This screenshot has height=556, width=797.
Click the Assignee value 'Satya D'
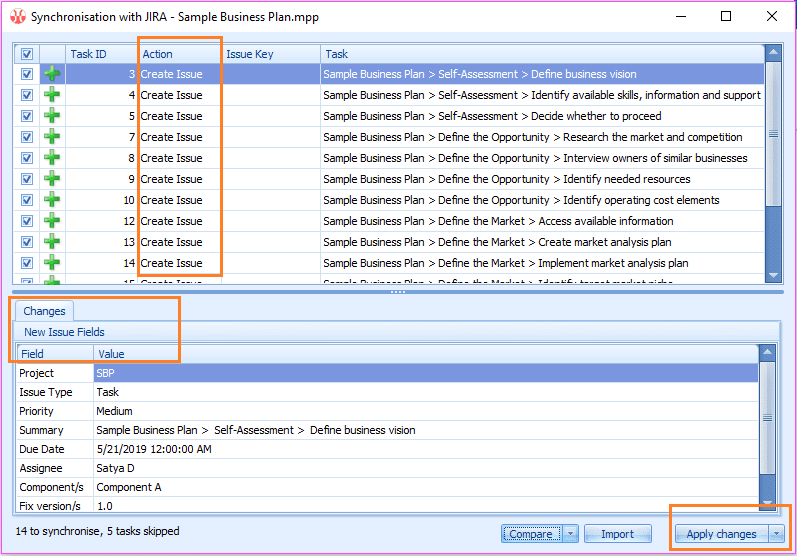(x=115, y=468)
